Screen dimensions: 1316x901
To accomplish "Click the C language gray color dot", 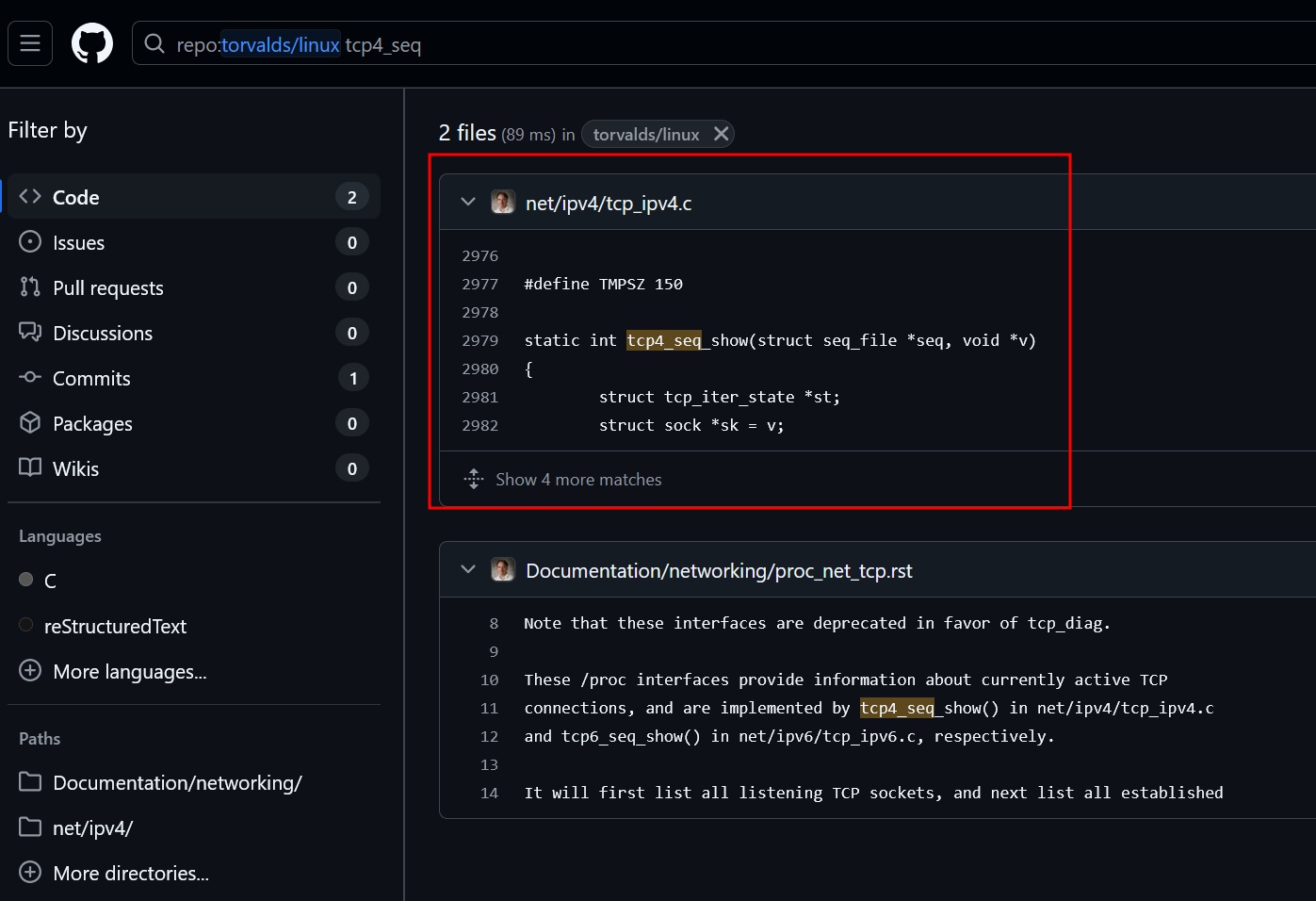I will pos(26,579).
